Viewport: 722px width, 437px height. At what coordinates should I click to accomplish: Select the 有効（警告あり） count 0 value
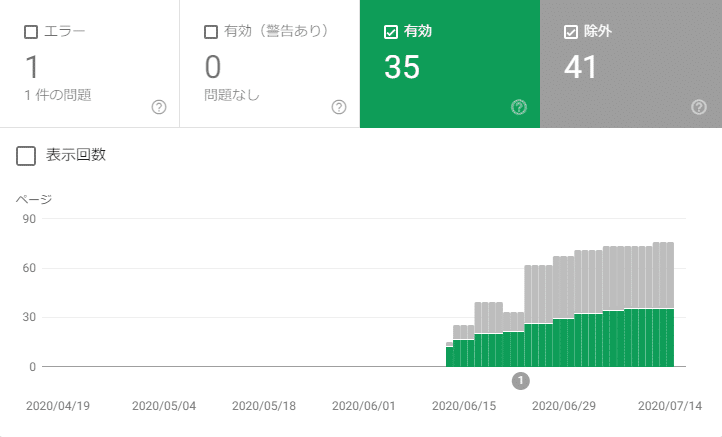[x=213, y=67]
